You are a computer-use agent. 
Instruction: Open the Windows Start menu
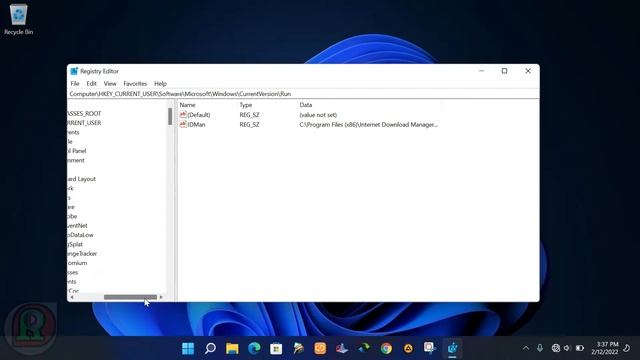188,348
